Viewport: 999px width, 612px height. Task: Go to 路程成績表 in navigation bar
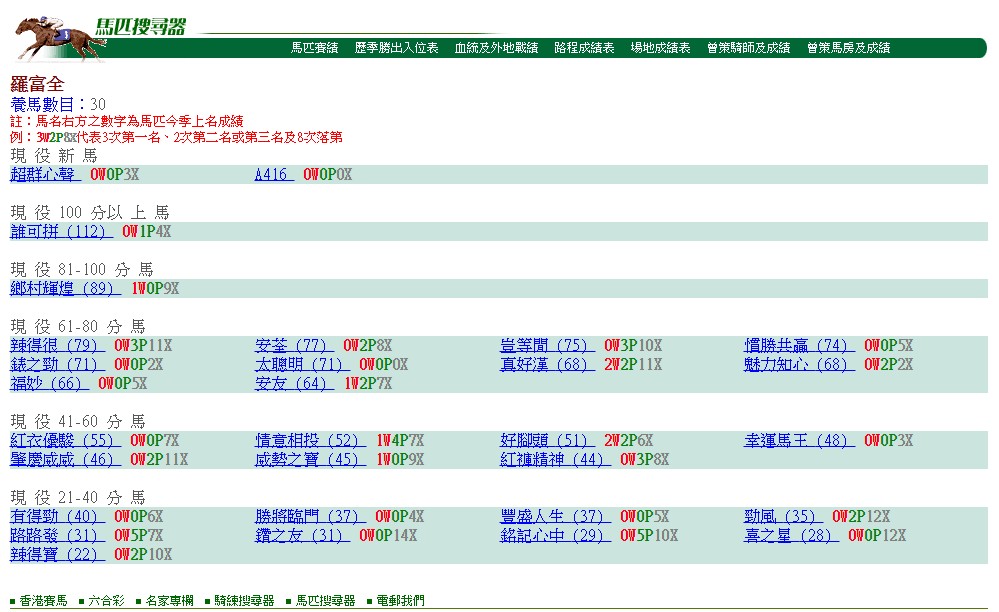[584, 48]
